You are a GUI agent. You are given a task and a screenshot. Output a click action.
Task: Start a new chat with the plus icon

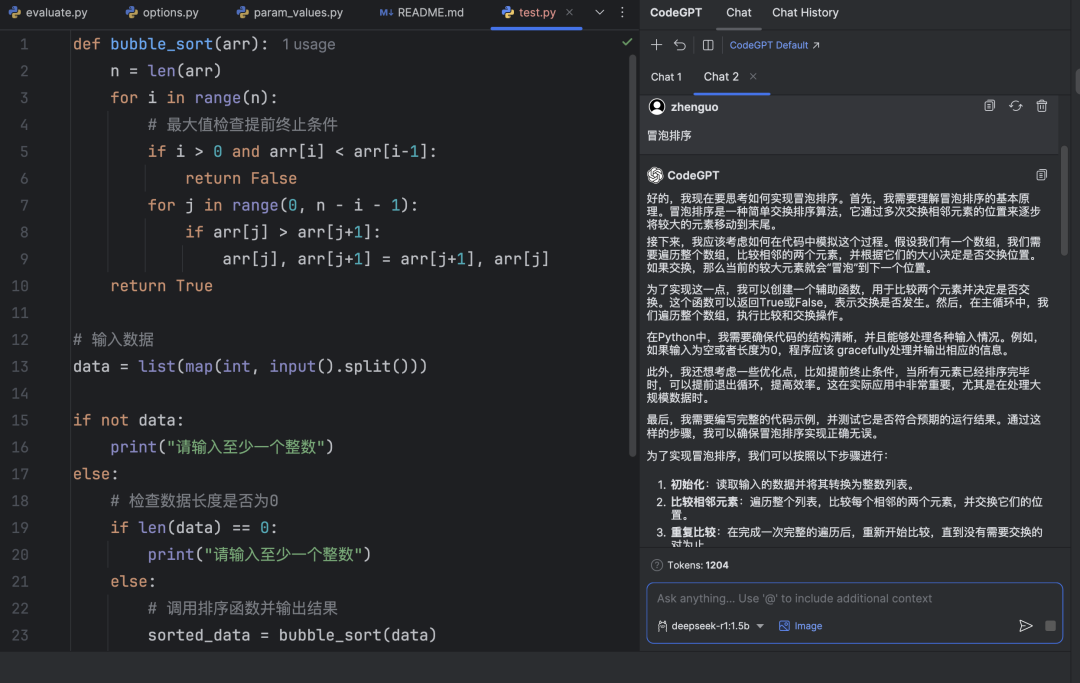point(656,44)
